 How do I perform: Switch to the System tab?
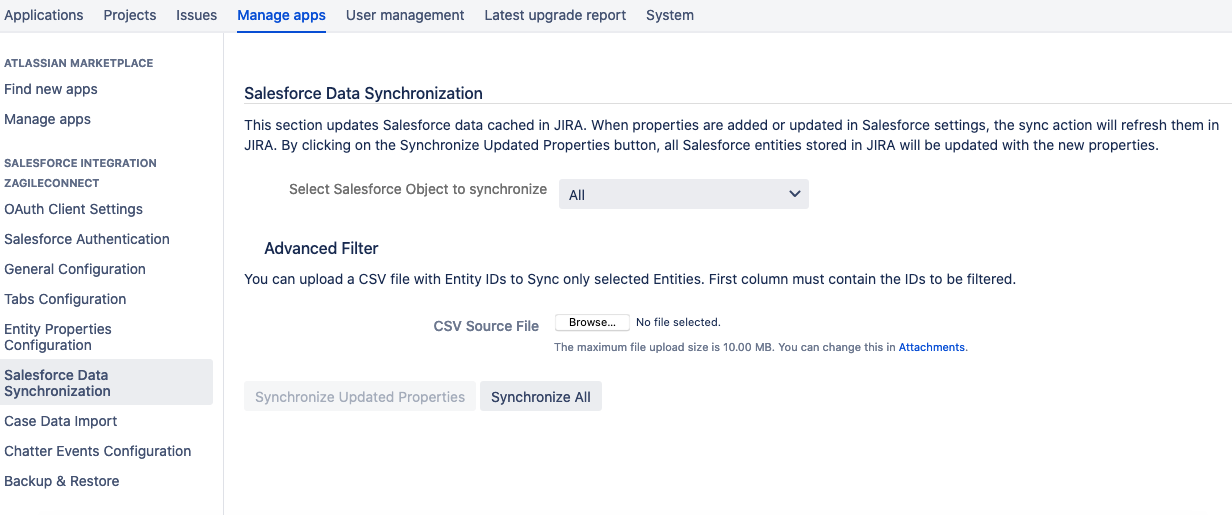(x=669, y=15)
